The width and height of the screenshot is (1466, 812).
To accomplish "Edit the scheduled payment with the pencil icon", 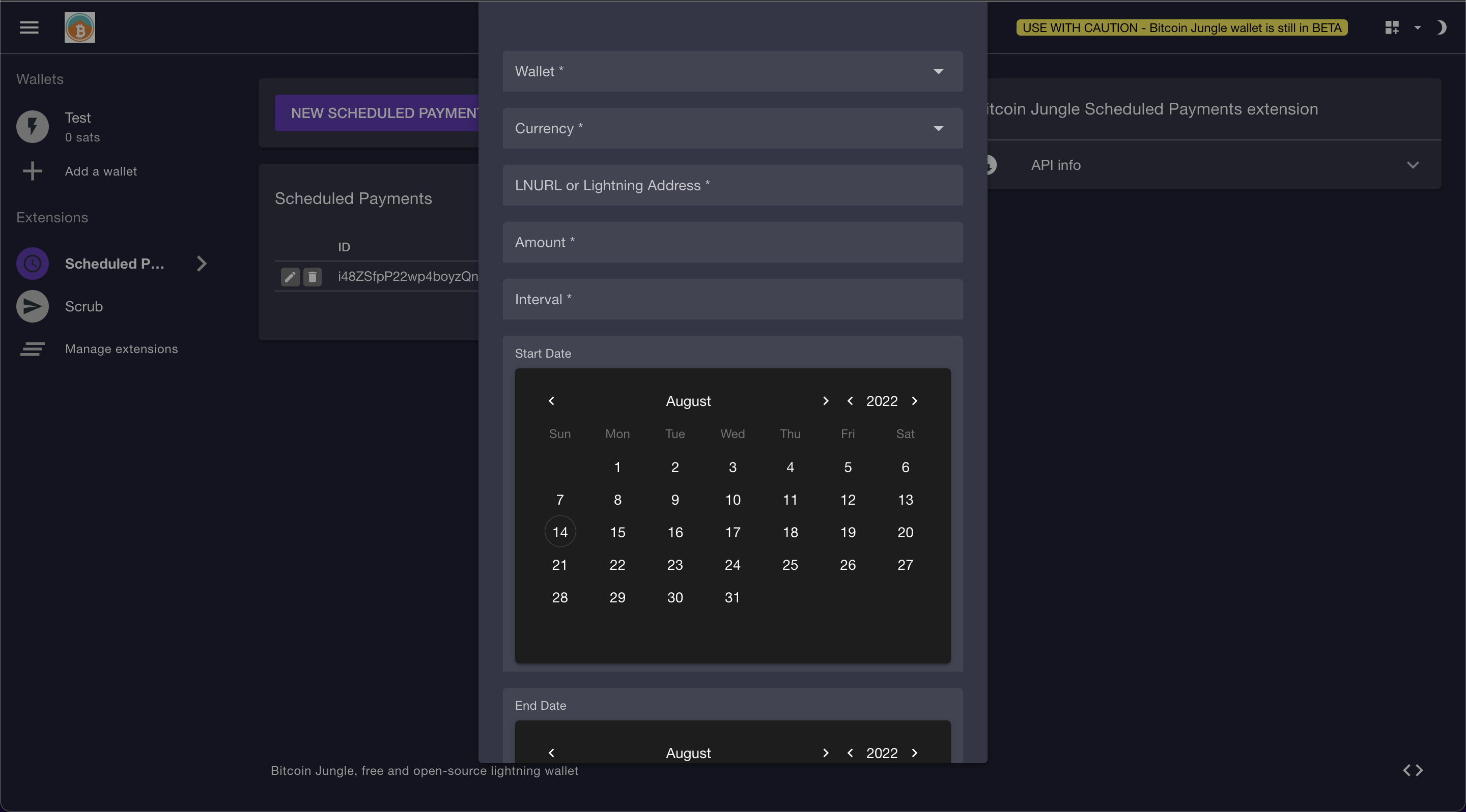I will 290,277.
